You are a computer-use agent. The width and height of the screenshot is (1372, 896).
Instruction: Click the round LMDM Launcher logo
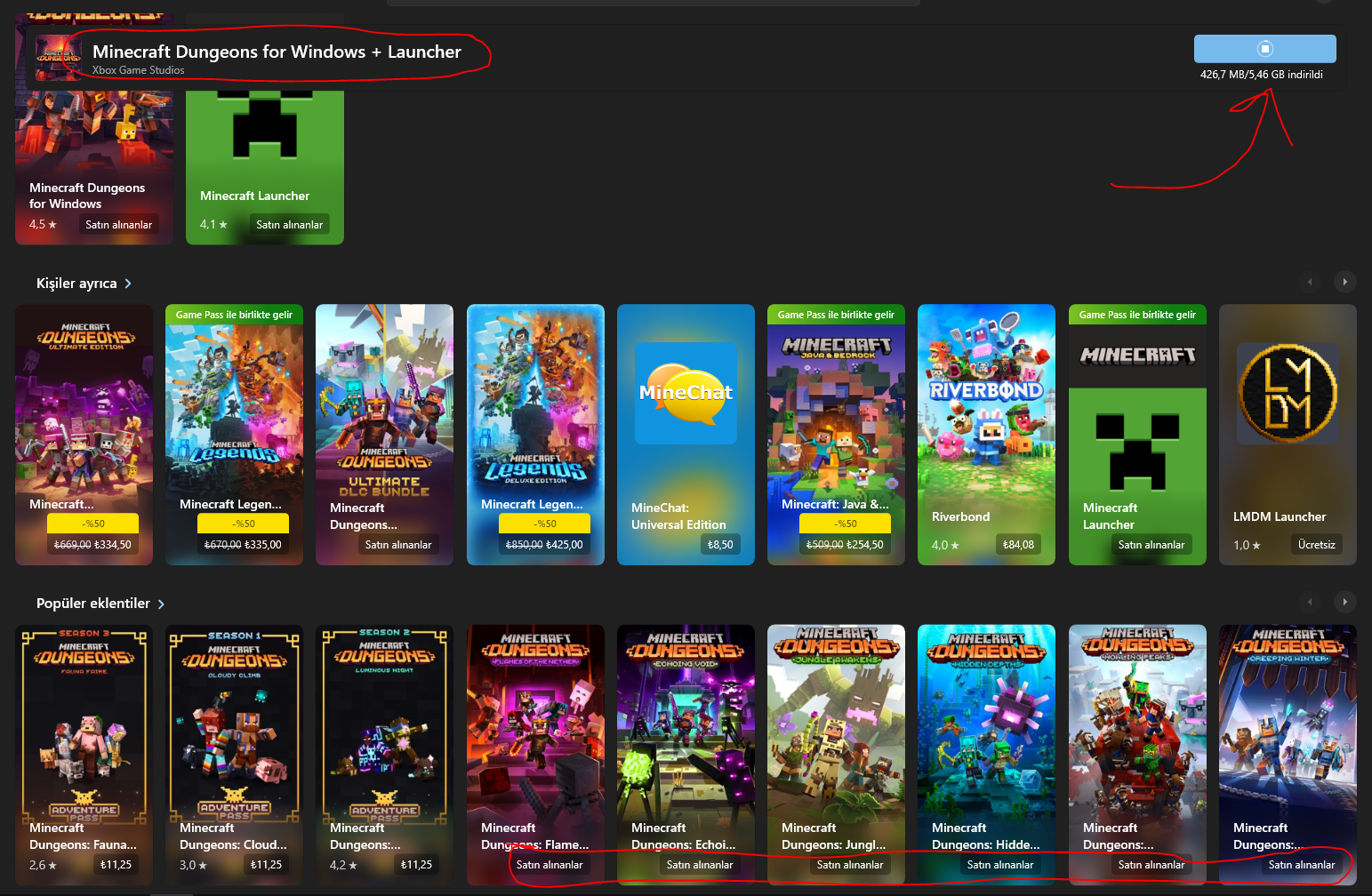point(1288,393)
